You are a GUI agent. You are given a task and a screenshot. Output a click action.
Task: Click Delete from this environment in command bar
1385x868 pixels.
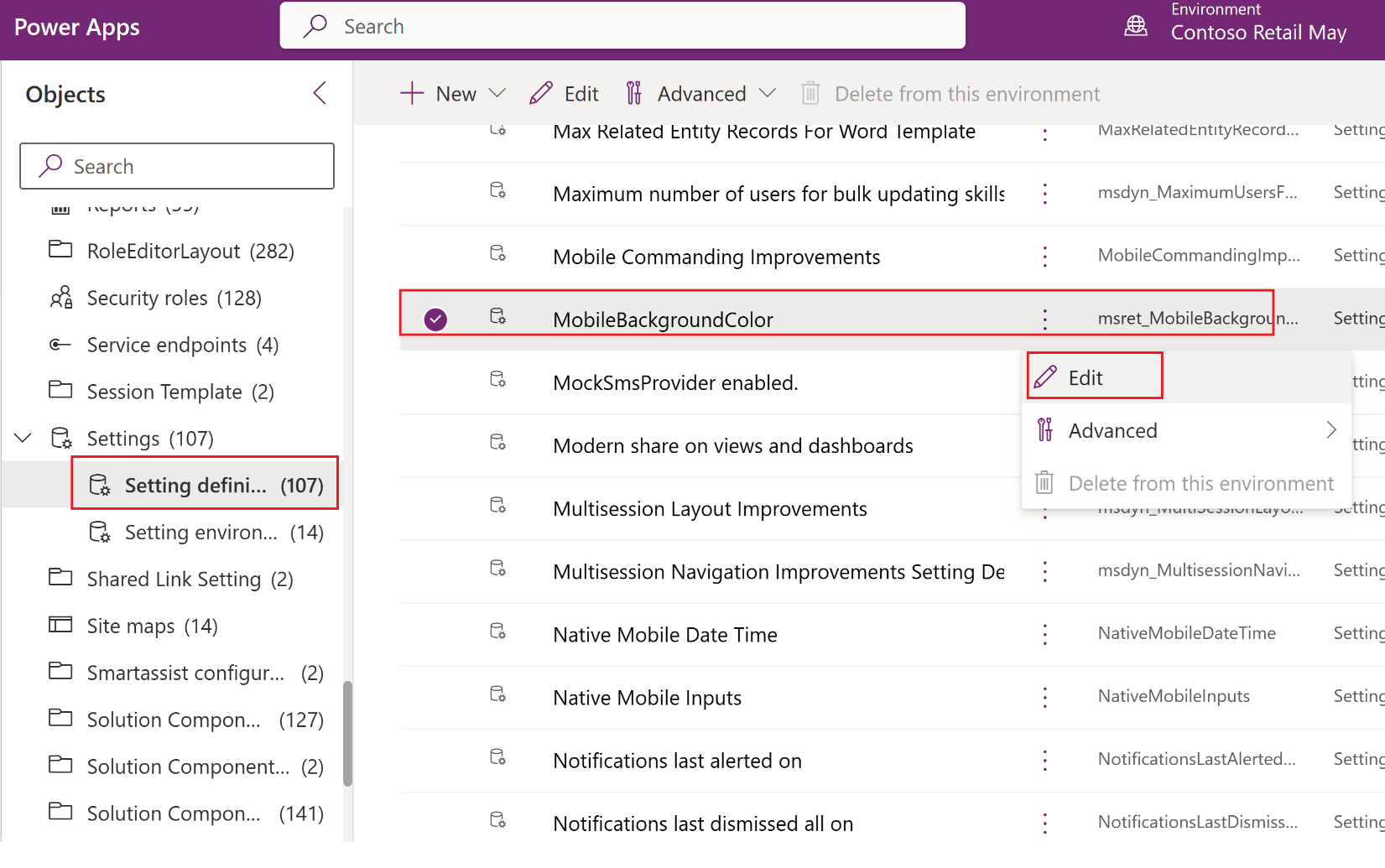point(950,93)
